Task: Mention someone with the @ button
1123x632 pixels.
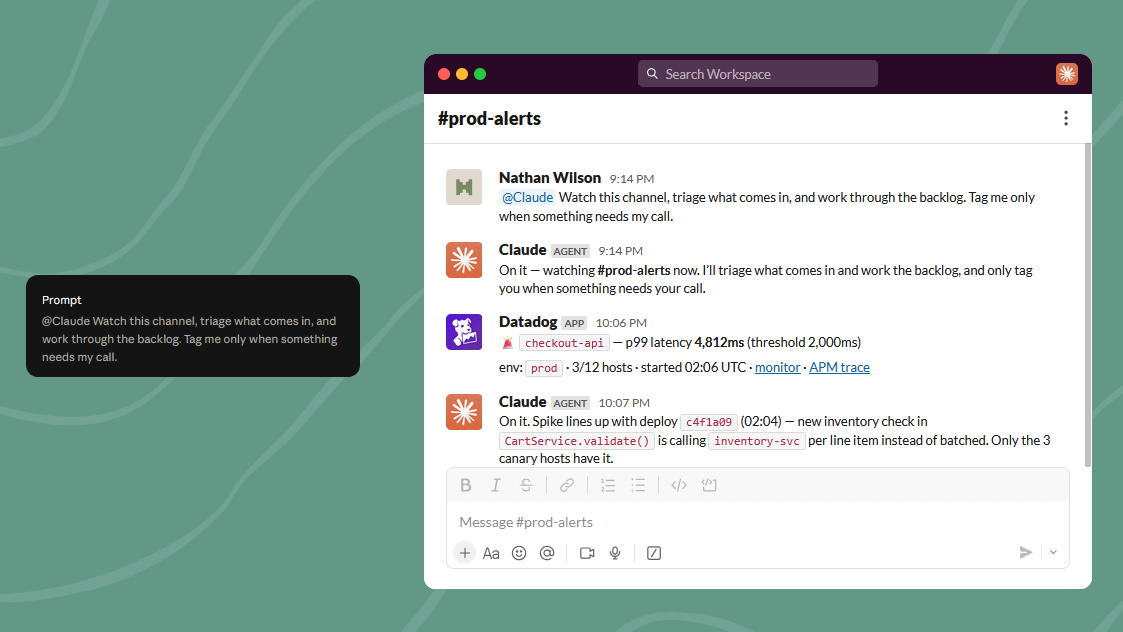Action: tap(547, 552)
